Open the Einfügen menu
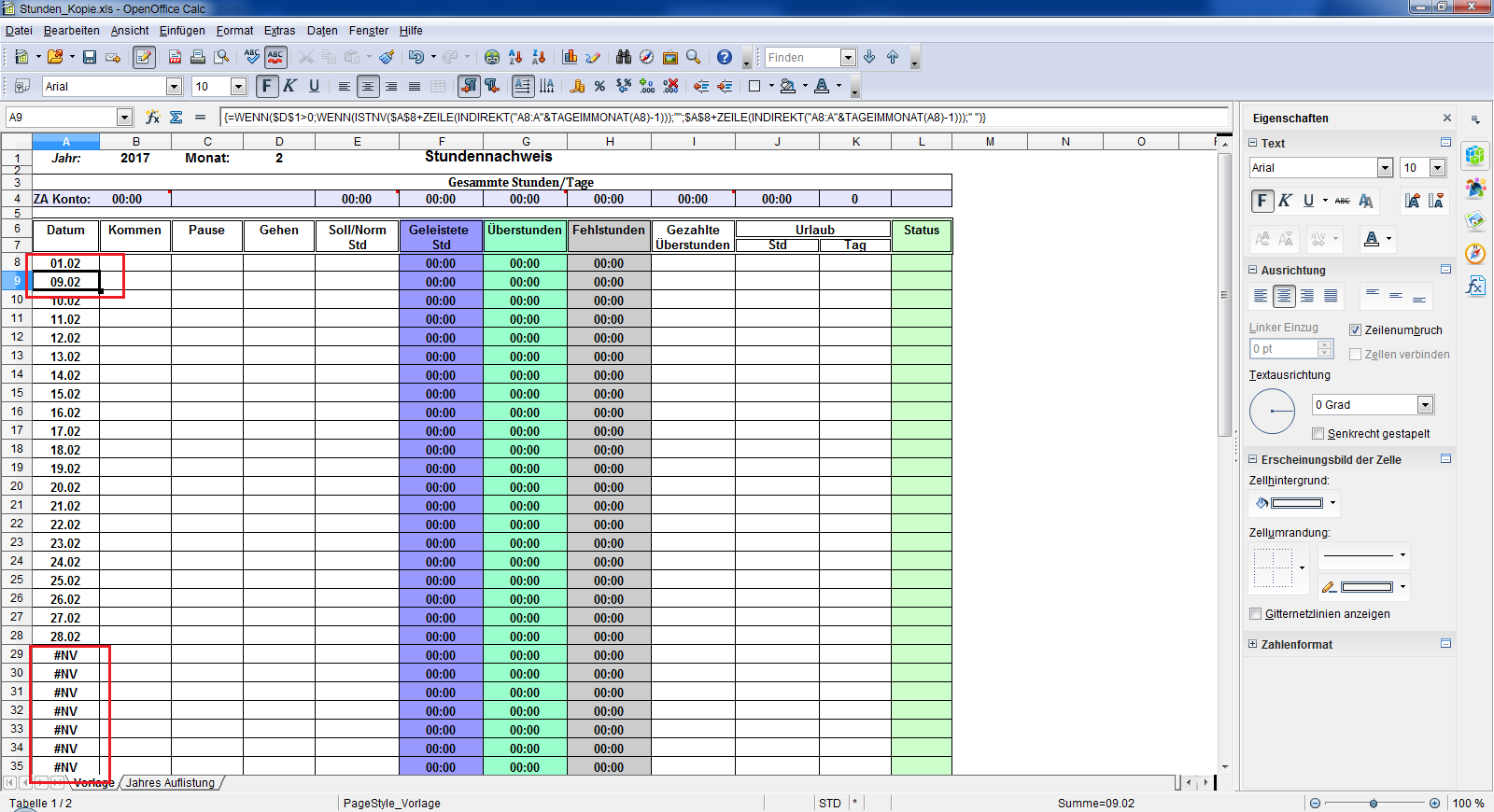The height and width of the screenshot is (812, 1494). click(x=182, y=31)
